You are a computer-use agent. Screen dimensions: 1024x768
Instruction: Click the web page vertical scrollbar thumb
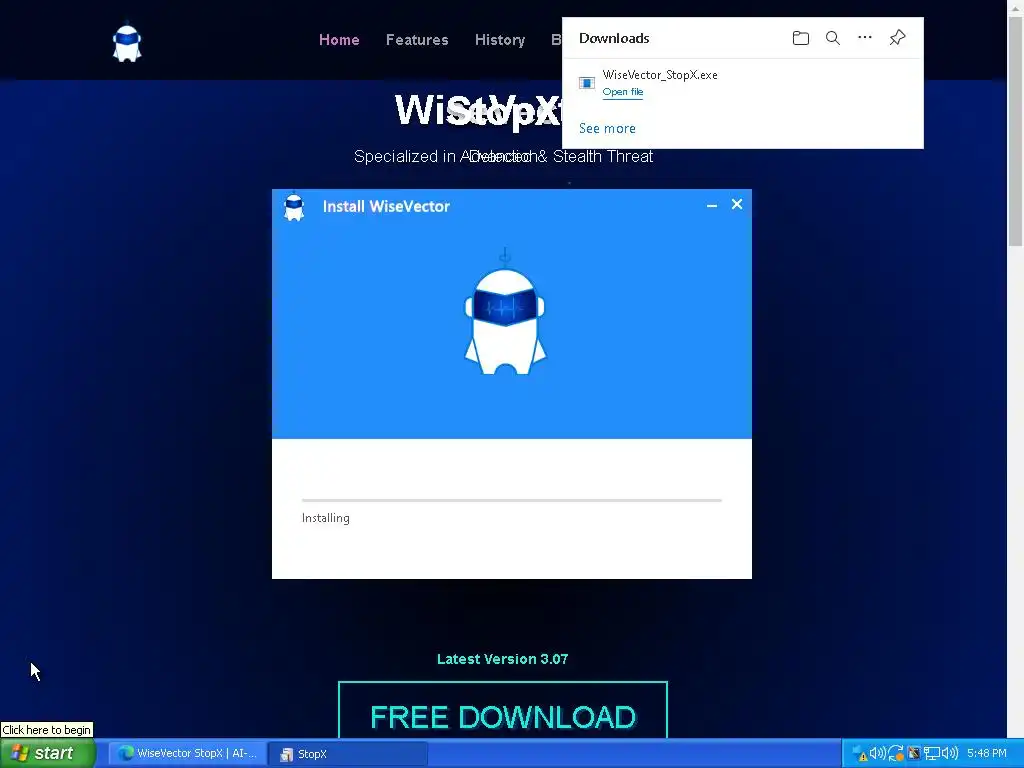1016,133
